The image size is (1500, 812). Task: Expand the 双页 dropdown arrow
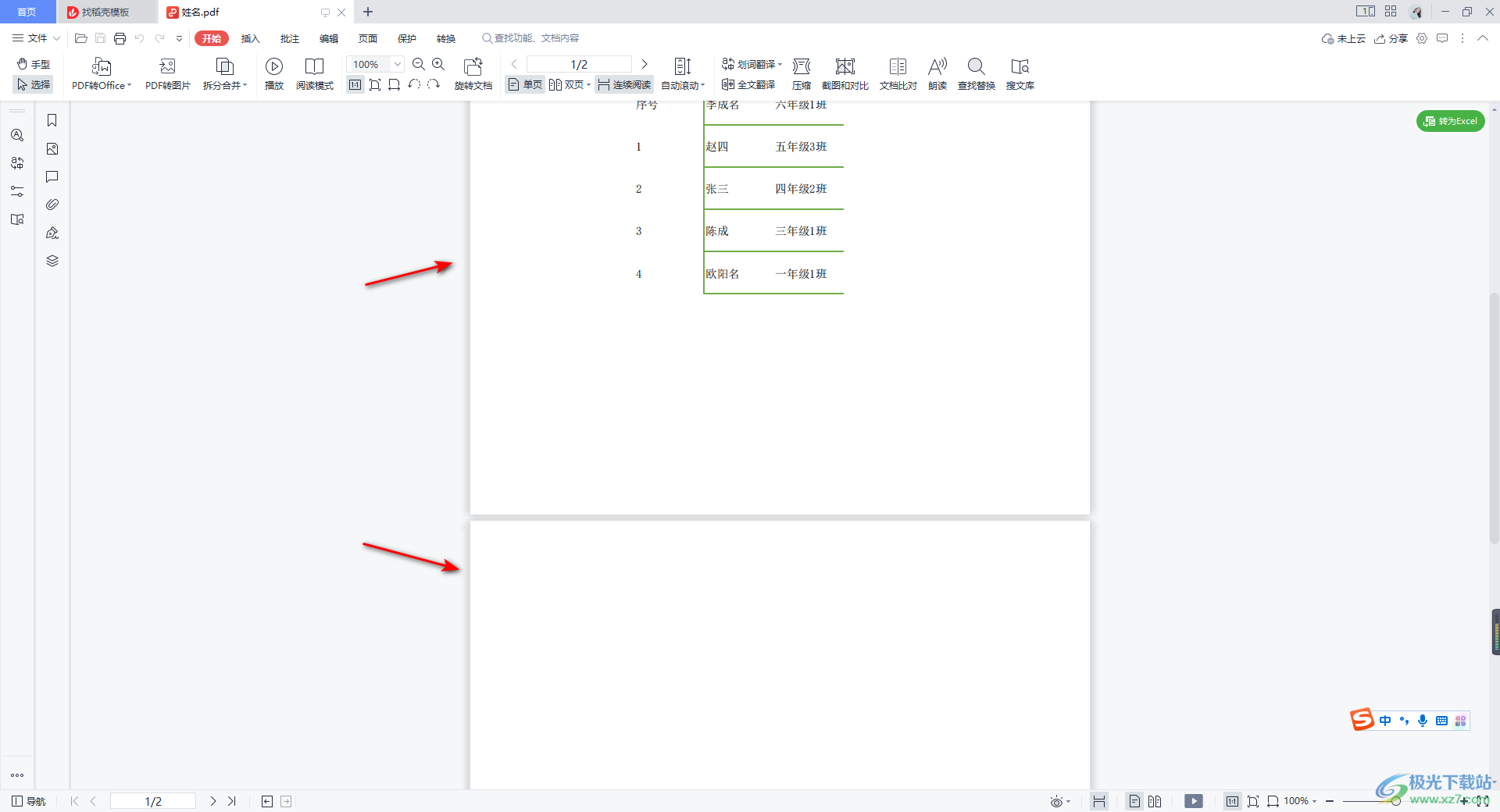[x=588, y=84]
